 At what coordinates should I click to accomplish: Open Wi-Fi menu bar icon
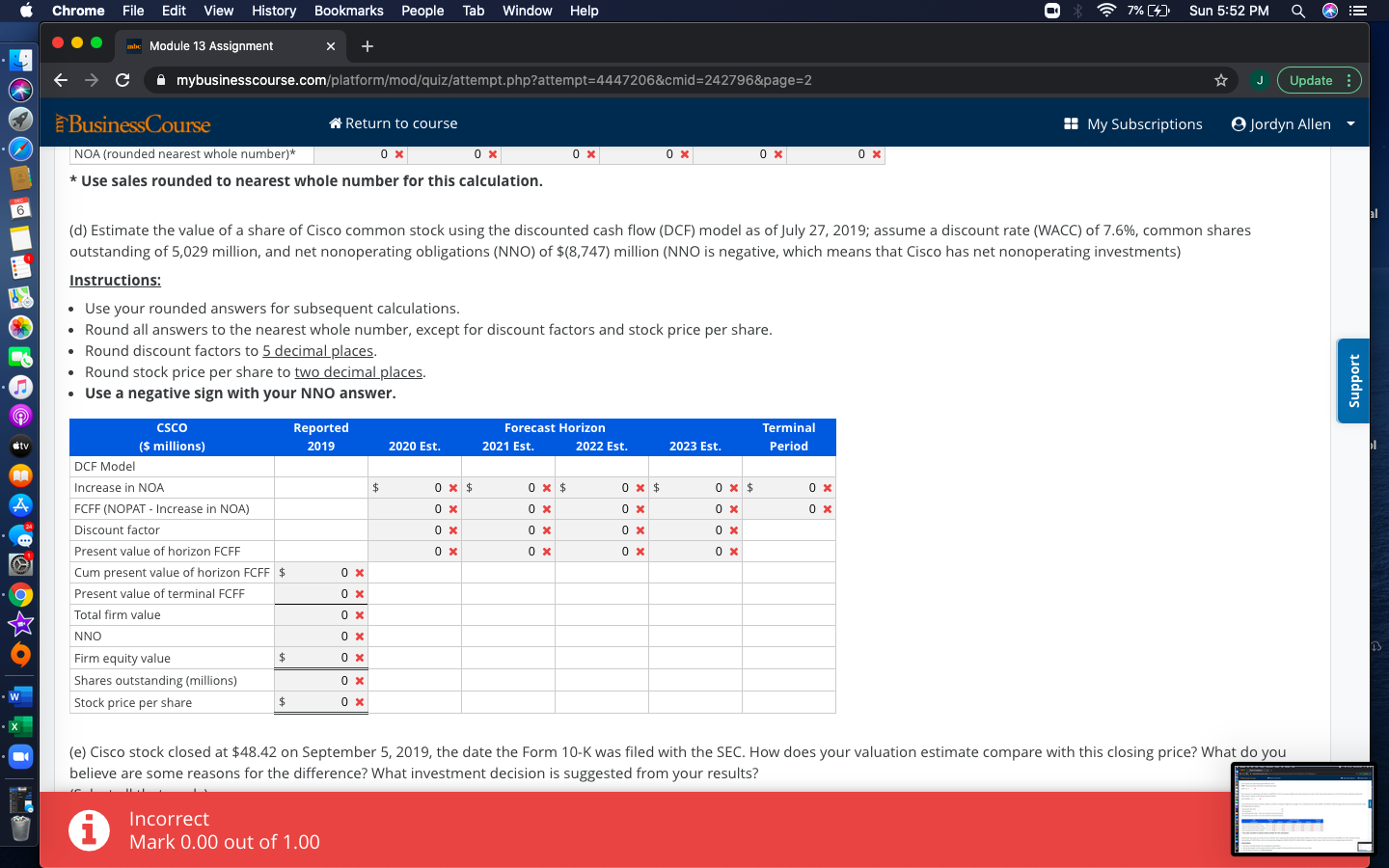pyautogui.click(x=1106, y=11)
